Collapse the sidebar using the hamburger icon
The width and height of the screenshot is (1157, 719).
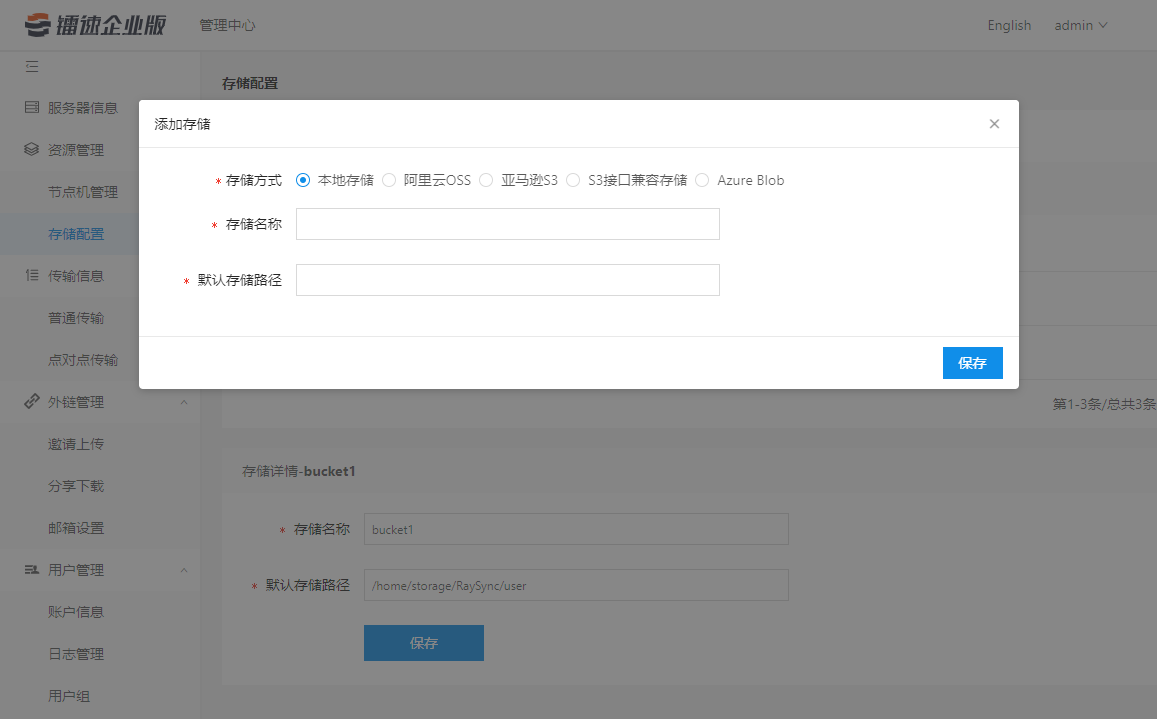click(x=31, y=66)
